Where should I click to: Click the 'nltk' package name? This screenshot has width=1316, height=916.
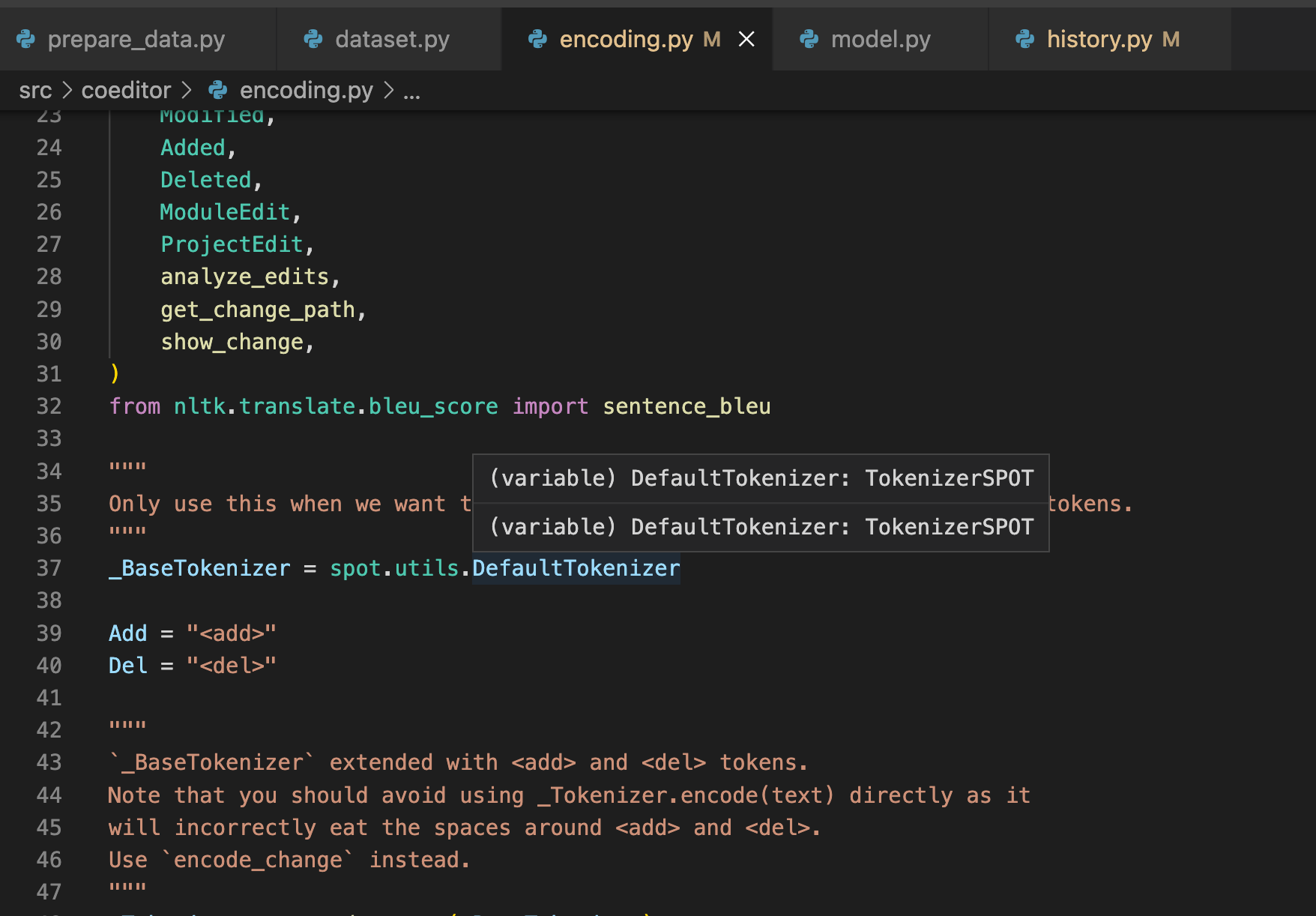[x=200, y=406]
